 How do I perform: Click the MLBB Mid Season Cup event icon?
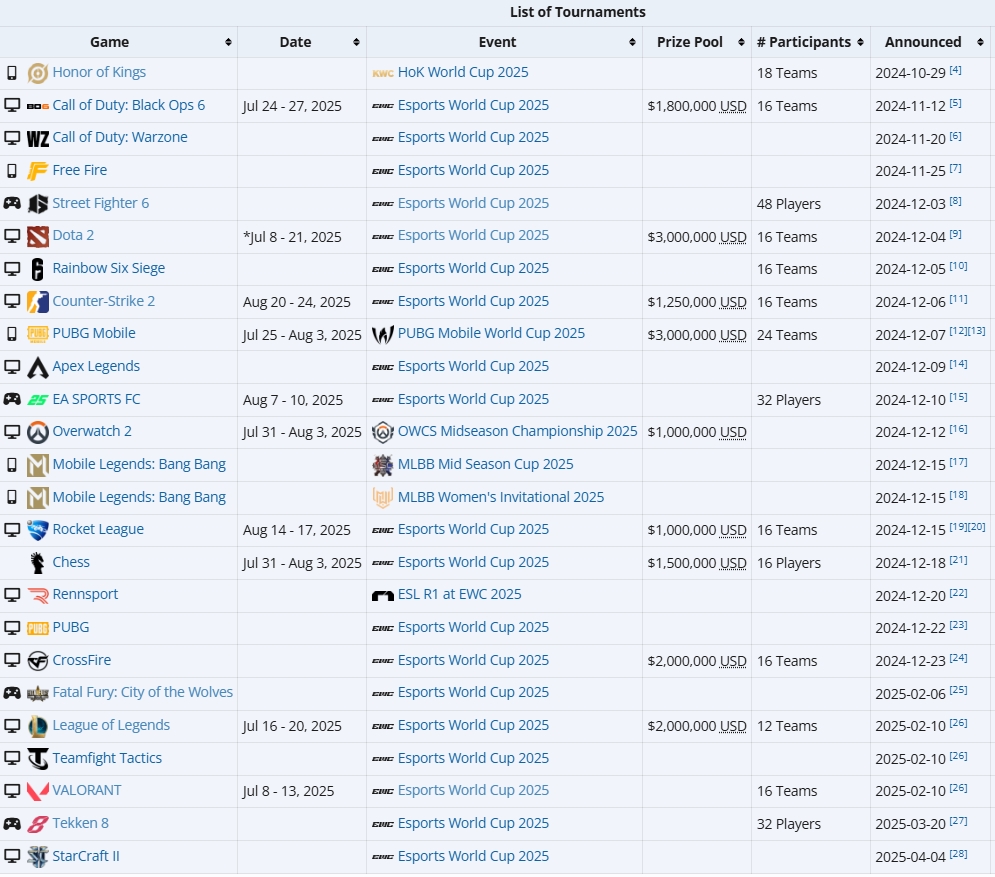[382, 465]
